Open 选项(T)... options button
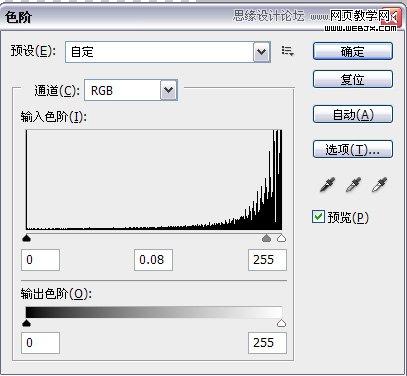Image resolution: width=407 pixels, height=376 pixels. (x=353, y=149)
